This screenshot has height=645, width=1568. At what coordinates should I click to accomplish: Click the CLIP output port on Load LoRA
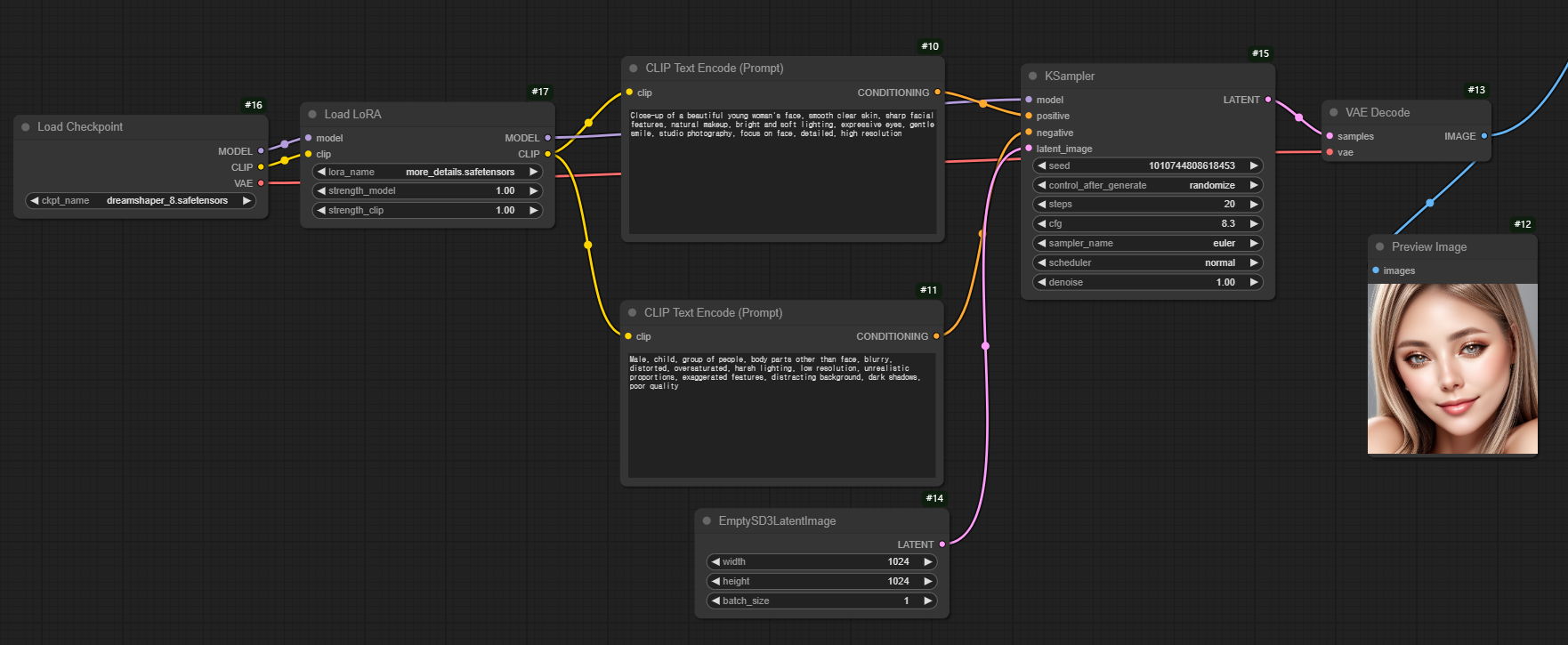click(547, 154)
